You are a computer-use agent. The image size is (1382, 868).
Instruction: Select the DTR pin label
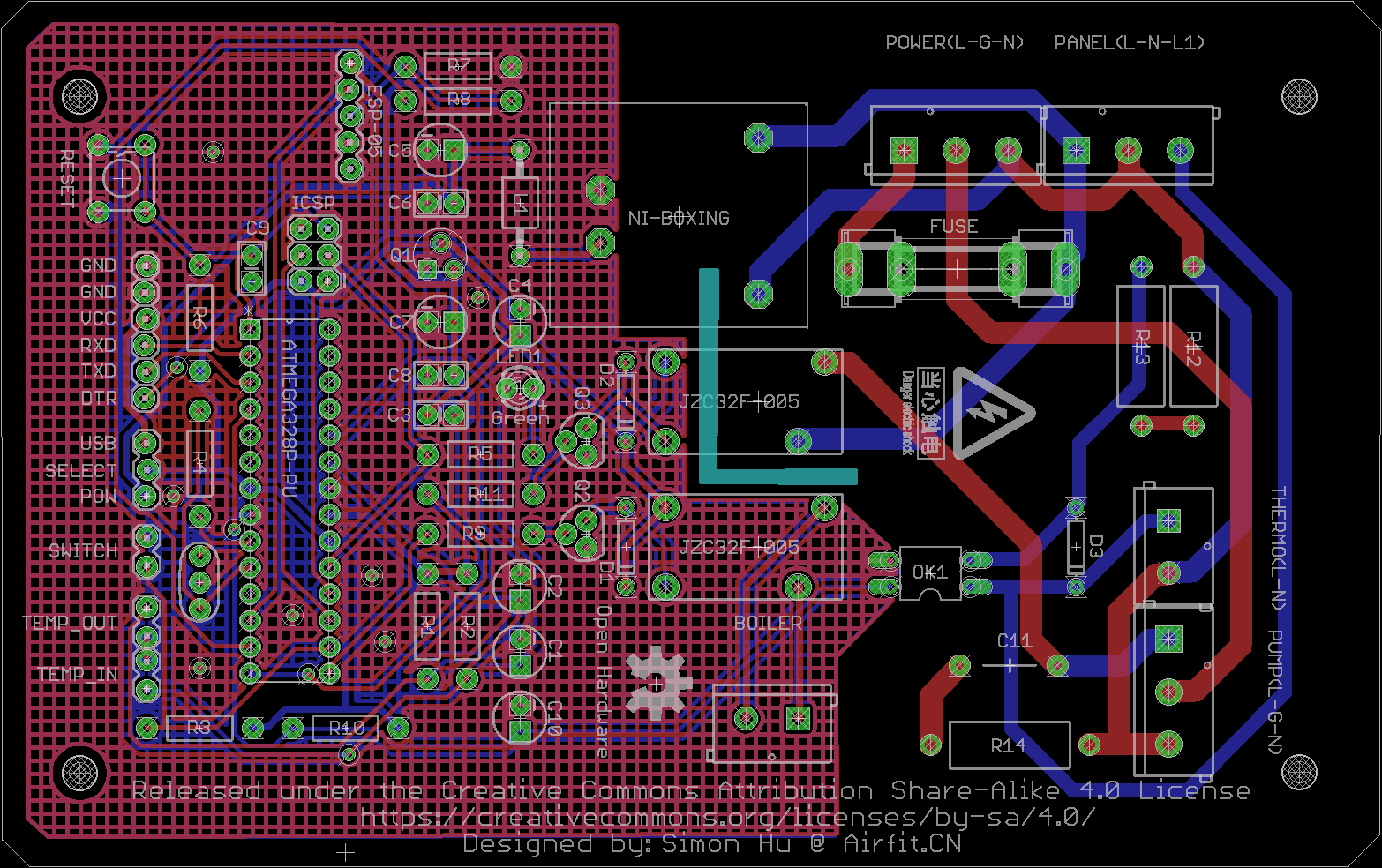point(98,398)
